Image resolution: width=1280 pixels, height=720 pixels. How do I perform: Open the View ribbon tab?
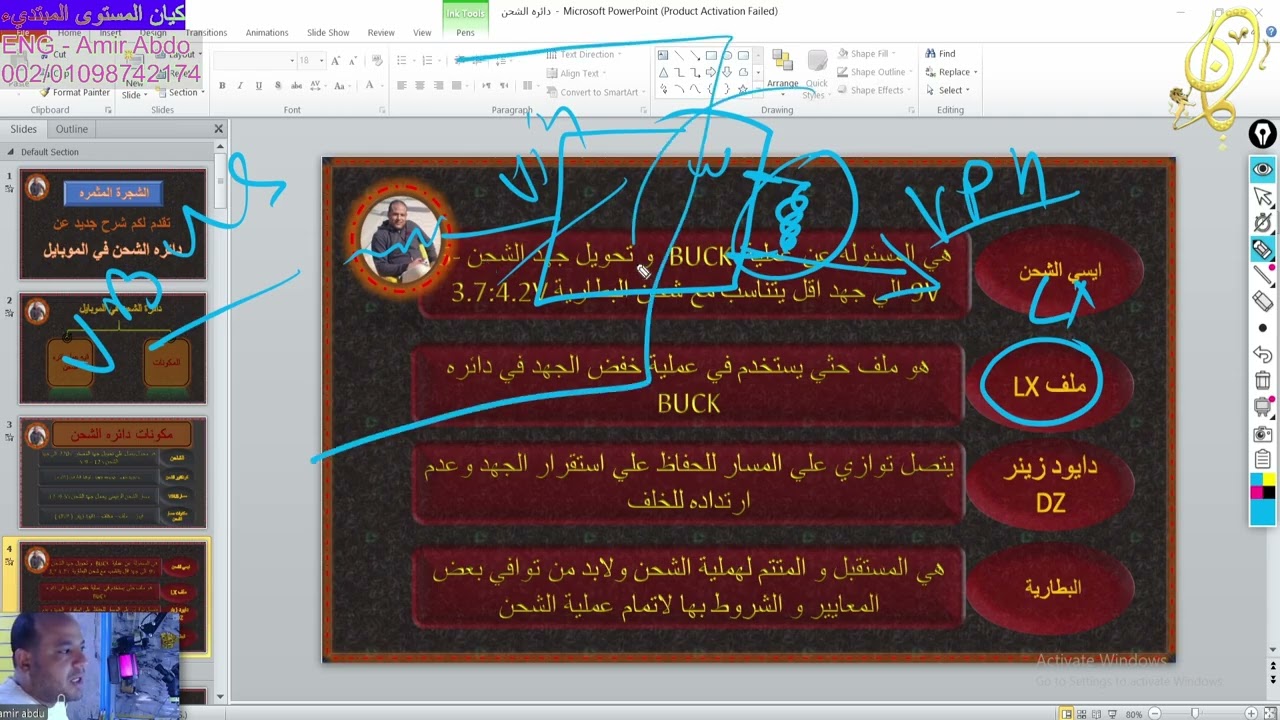click(422, 33)
